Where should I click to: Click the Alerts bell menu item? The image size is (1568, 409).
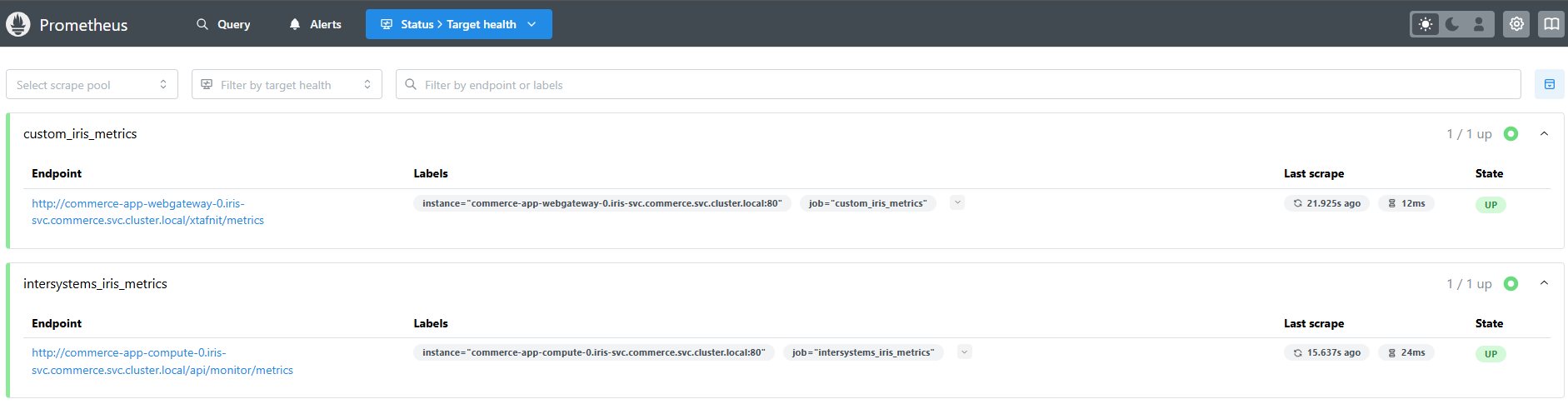(315, 24)
